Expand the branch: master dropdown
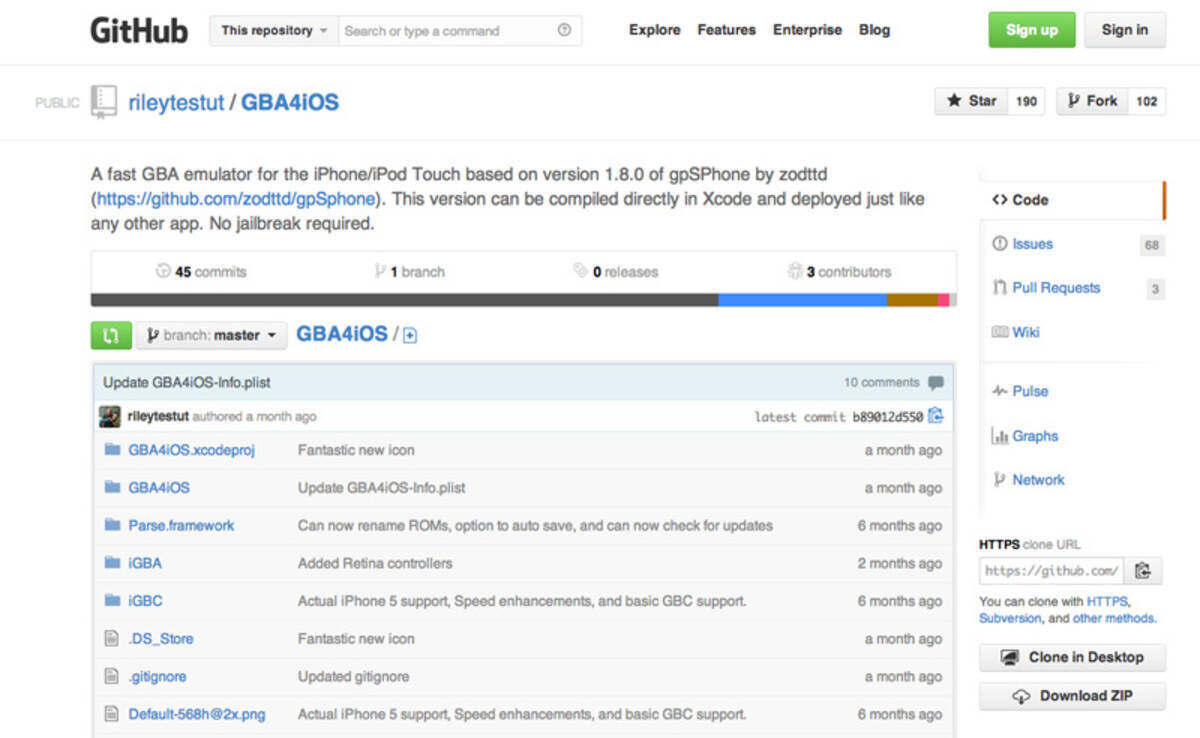This screenshot has width=1200, height=738. click(211, 335)
